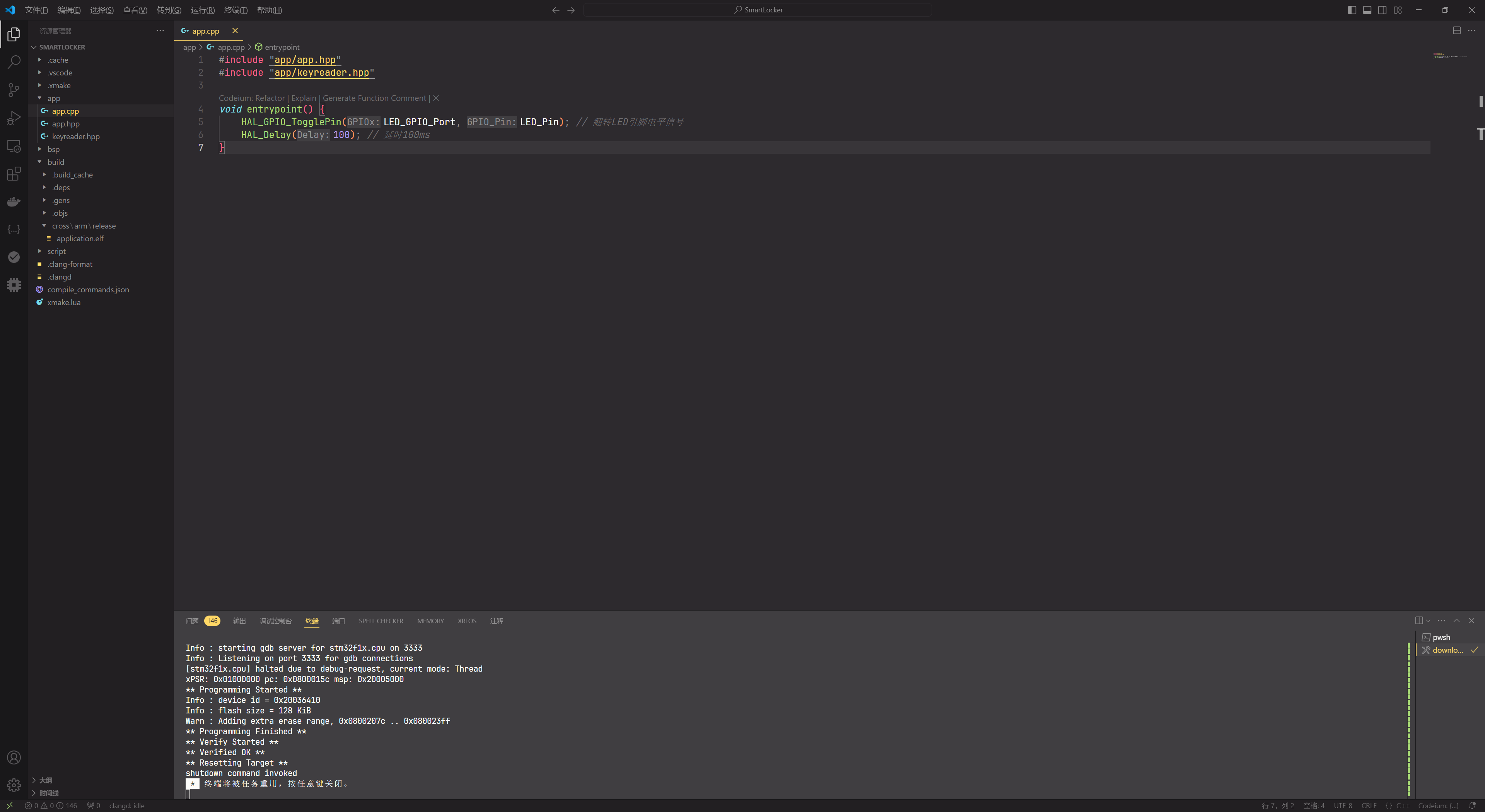This screenshot has width=1485, height=812.
Task: Open Explorer more actions ellipsis
Action: tap(160, 31)
